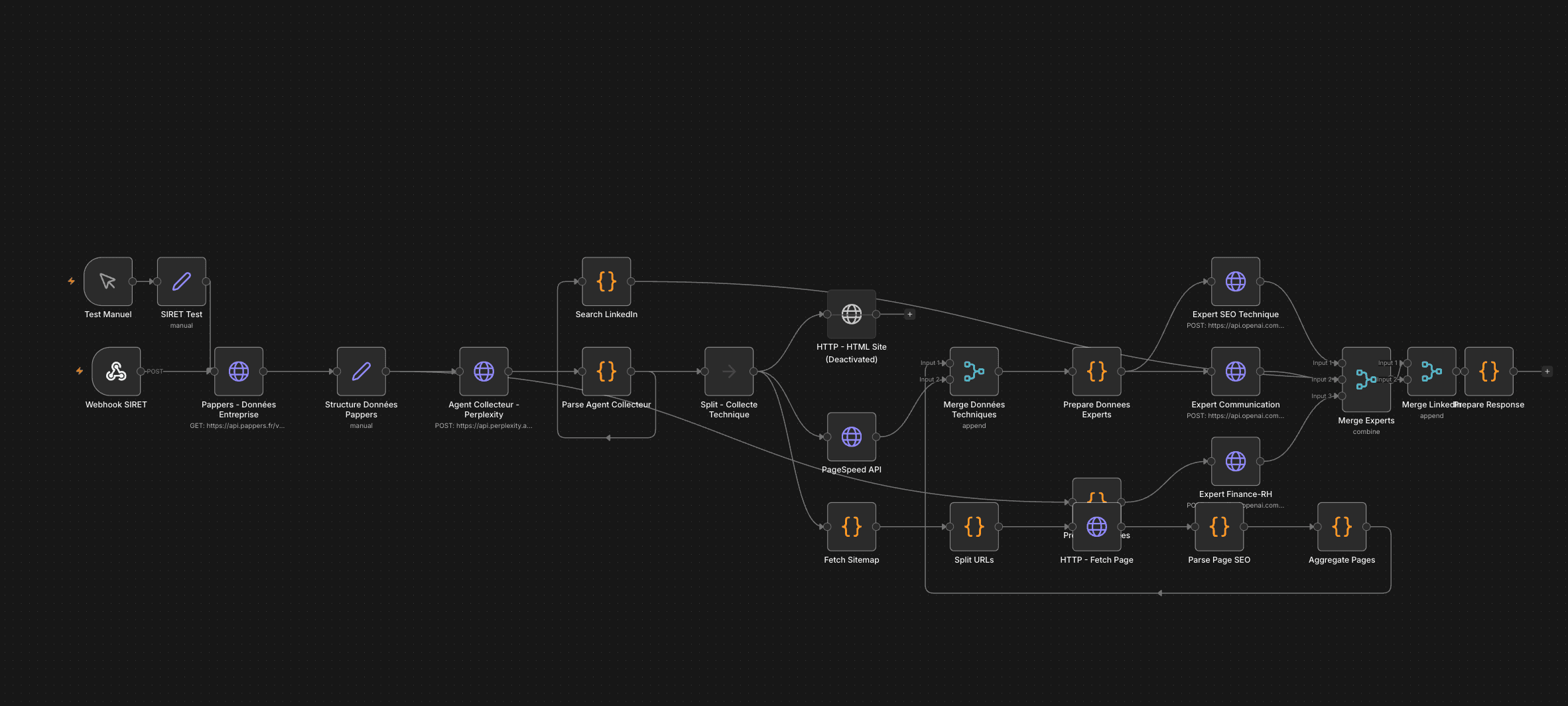Select the Expert Communication HTTP node
Viewport: 1568px width, 706px height.
1235,372
